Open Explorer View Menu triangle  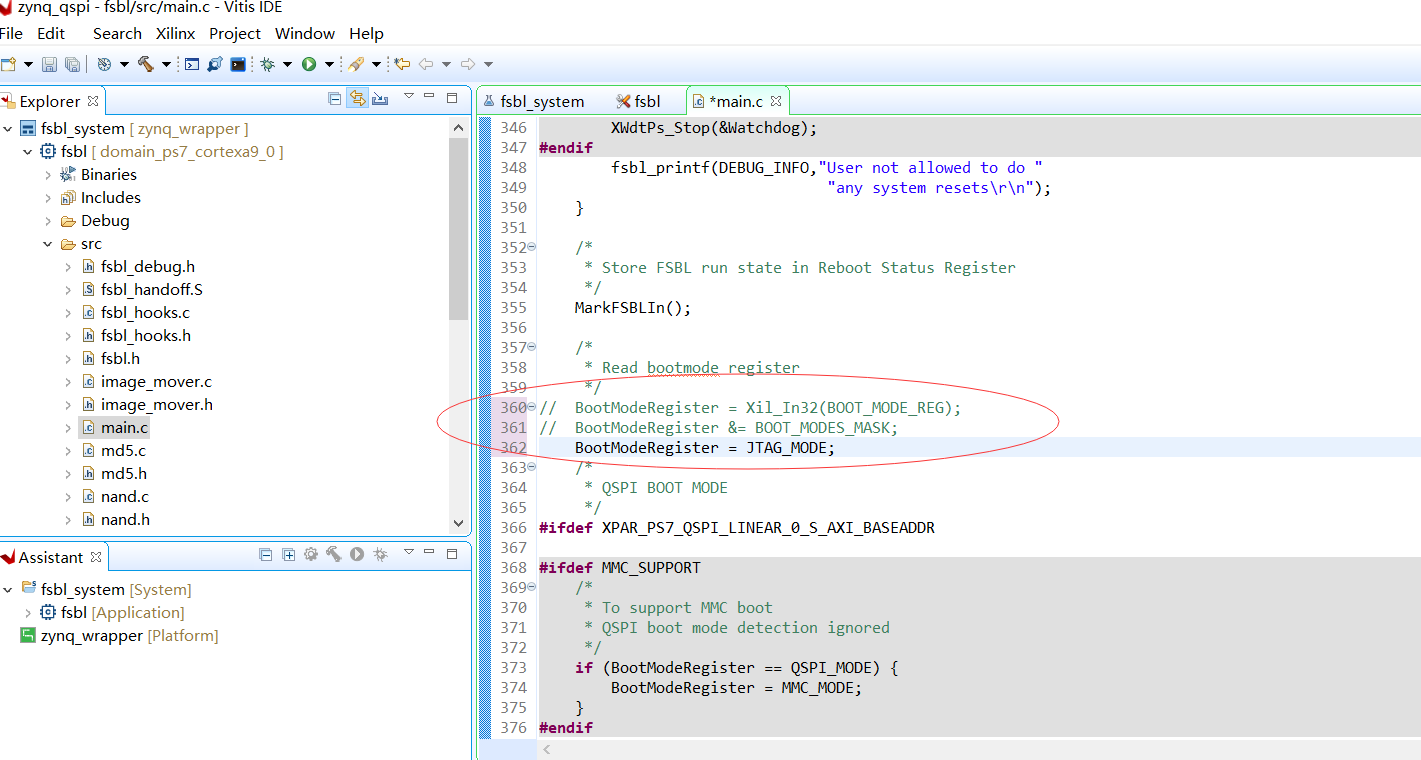click(409, 97)
